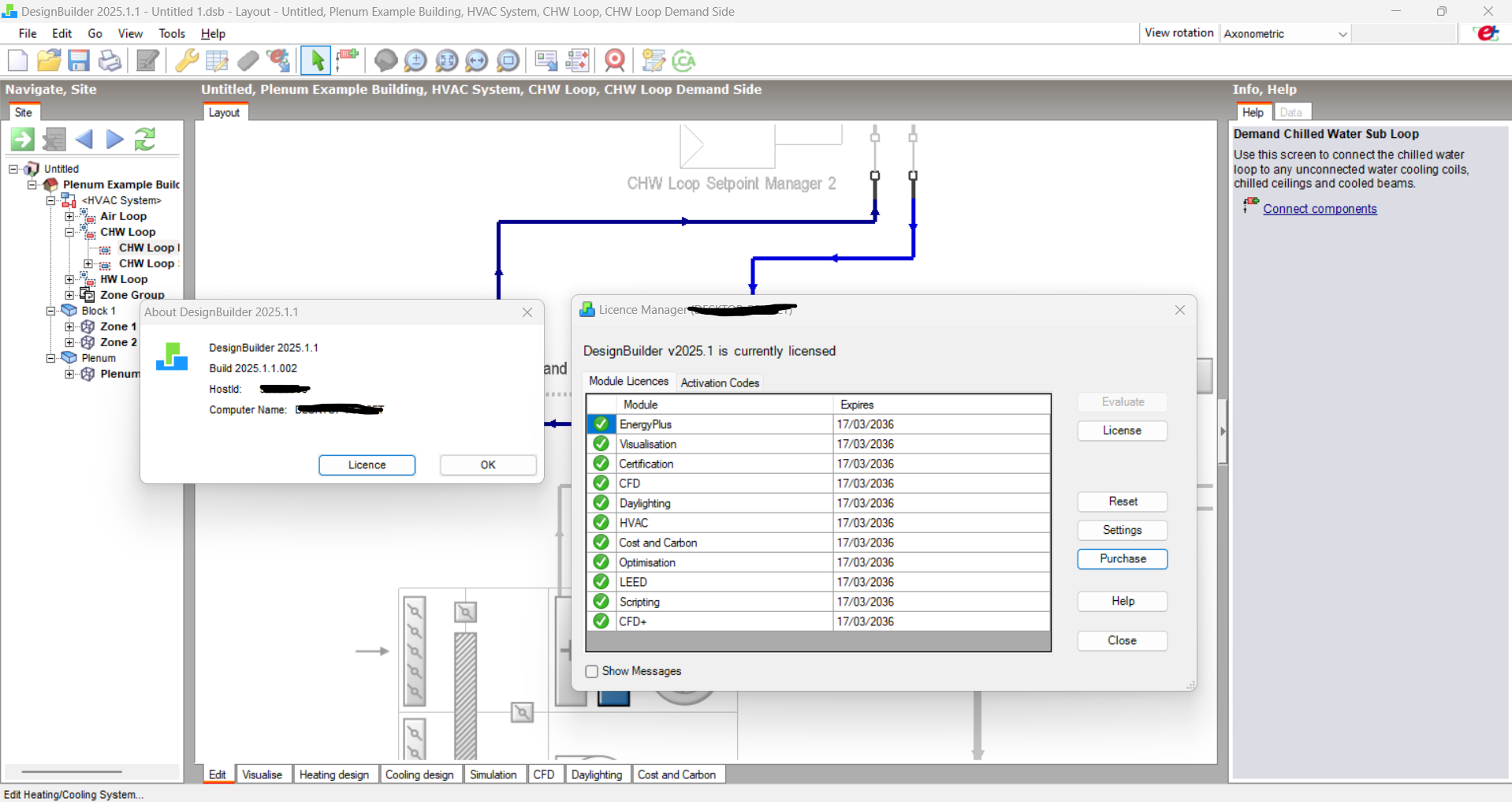
Task: Select the CFD+ module row
Action: point(818,621)
